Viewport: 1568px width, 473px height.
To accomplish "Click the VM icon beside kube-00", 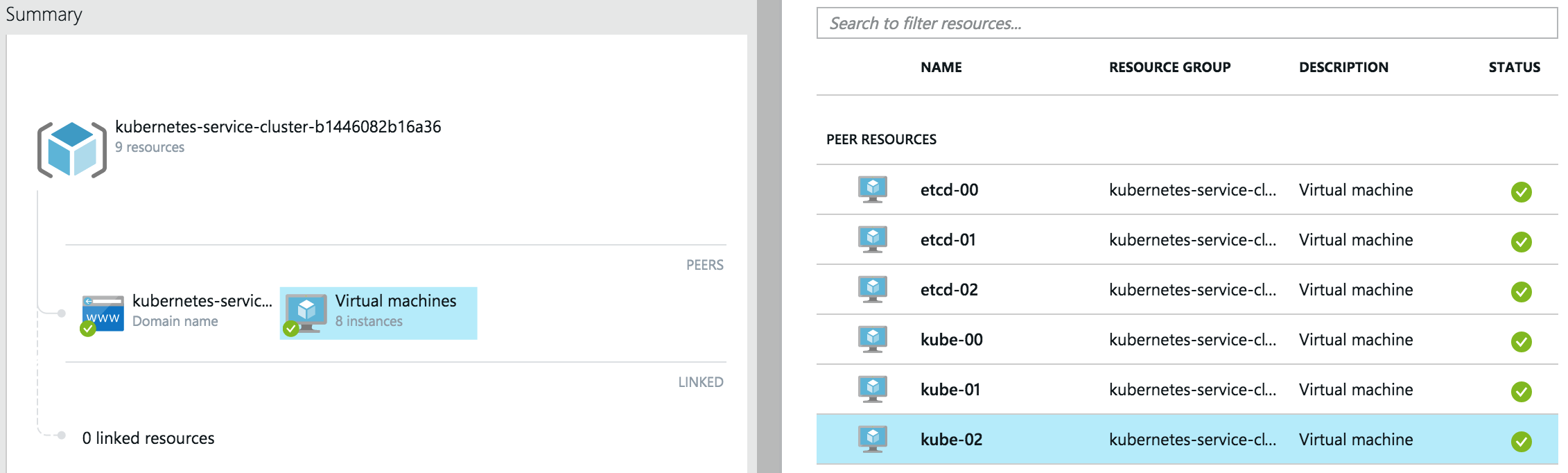I will 873,338.
